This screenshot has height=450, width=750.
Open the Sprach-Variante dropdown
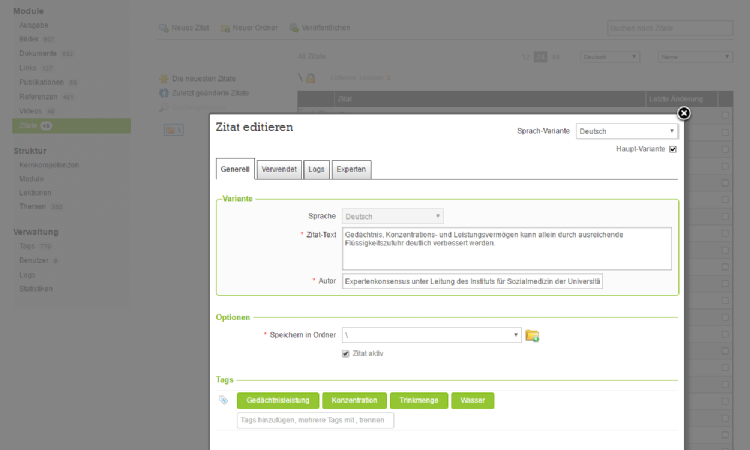627,131
